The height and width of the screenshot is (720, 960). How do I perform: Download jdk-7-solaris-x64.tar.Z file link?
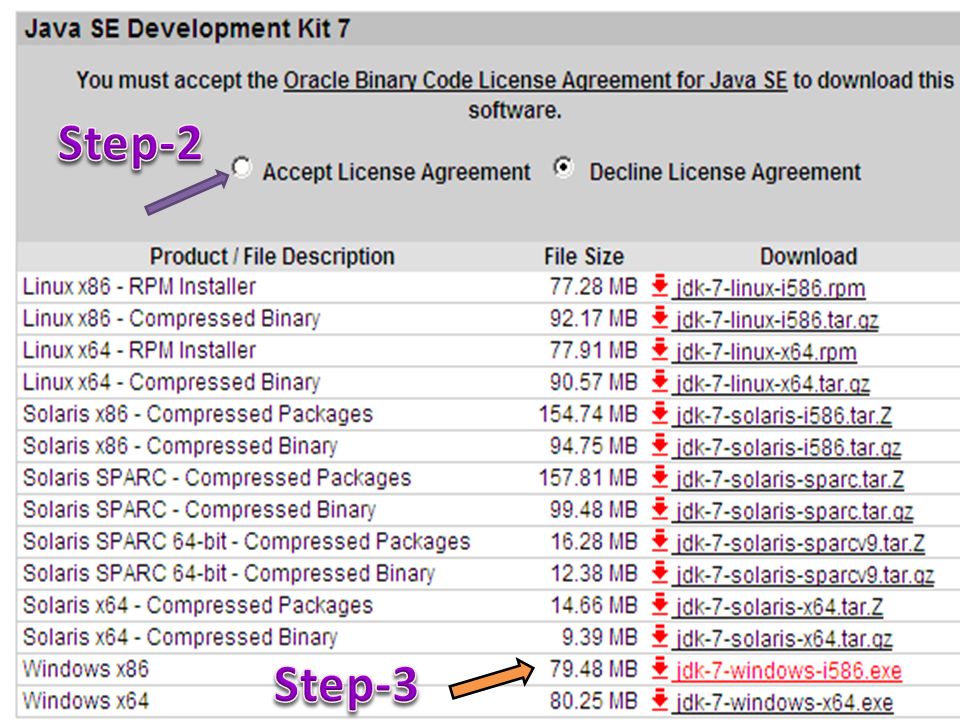778,606
